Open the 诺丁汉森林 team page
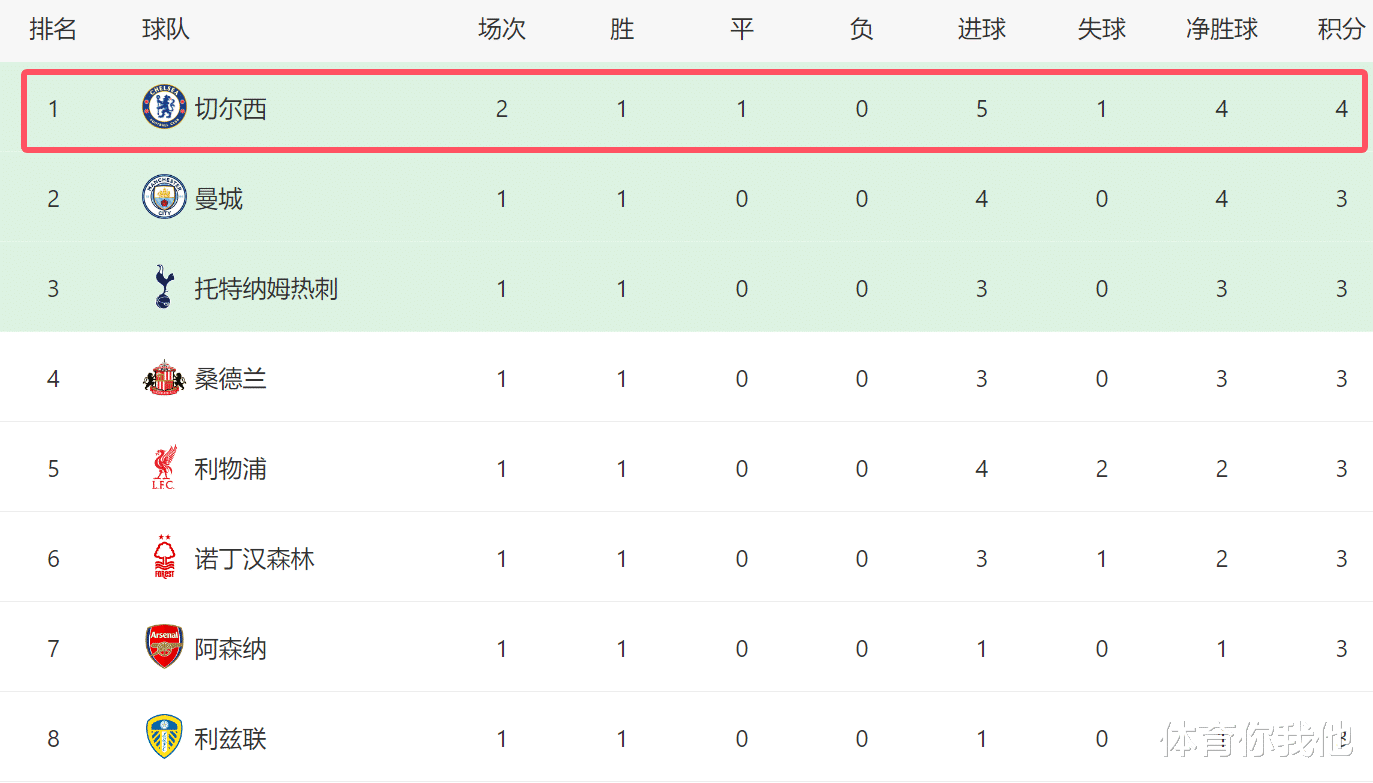Image resolution: width=1373 pixels, height=783 pixels. [254, 559]
